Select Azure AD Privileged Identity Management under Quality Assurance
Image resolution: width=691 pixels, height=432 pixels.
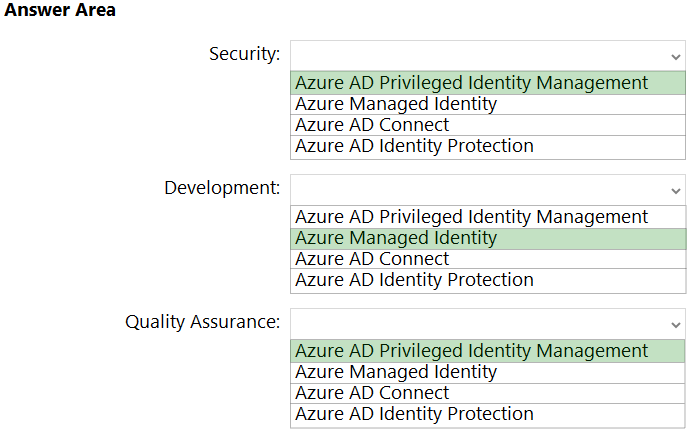(471, 351)
